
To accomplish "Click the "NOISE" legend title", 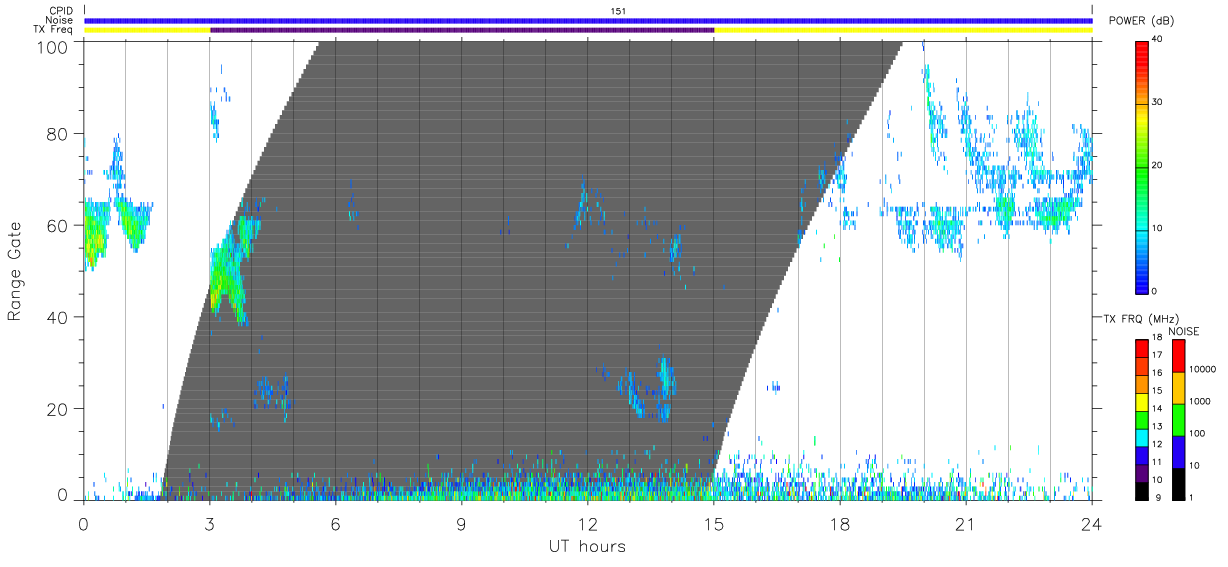I will click(x=1183, y=331).
